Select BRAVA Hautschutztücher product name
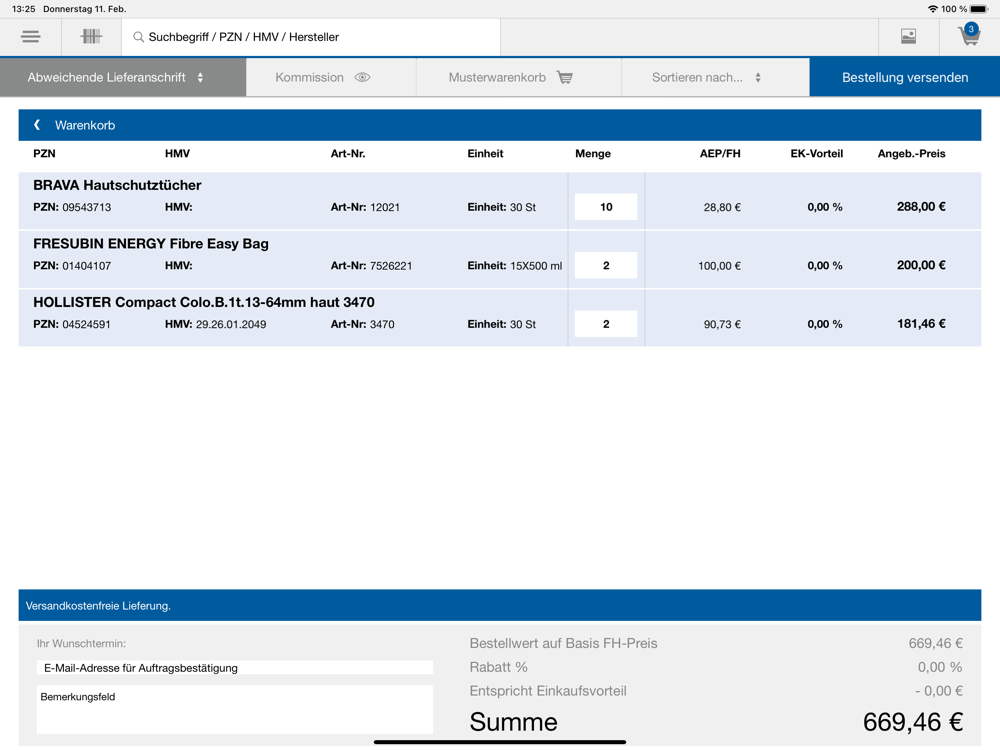Screen dimensions: 1000x750 tap(117, 185)
